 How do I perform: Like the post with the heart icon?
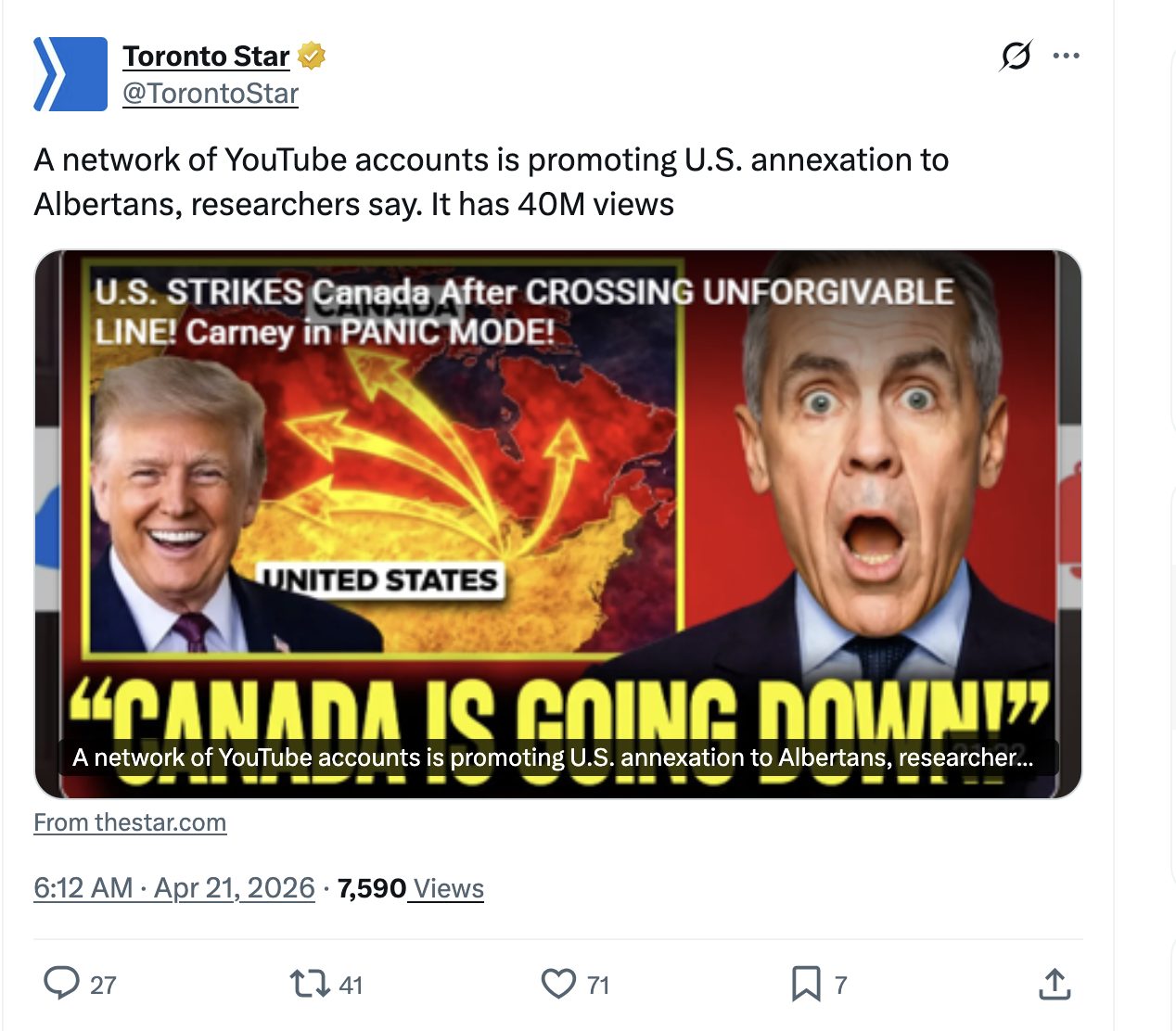[558, 984]
